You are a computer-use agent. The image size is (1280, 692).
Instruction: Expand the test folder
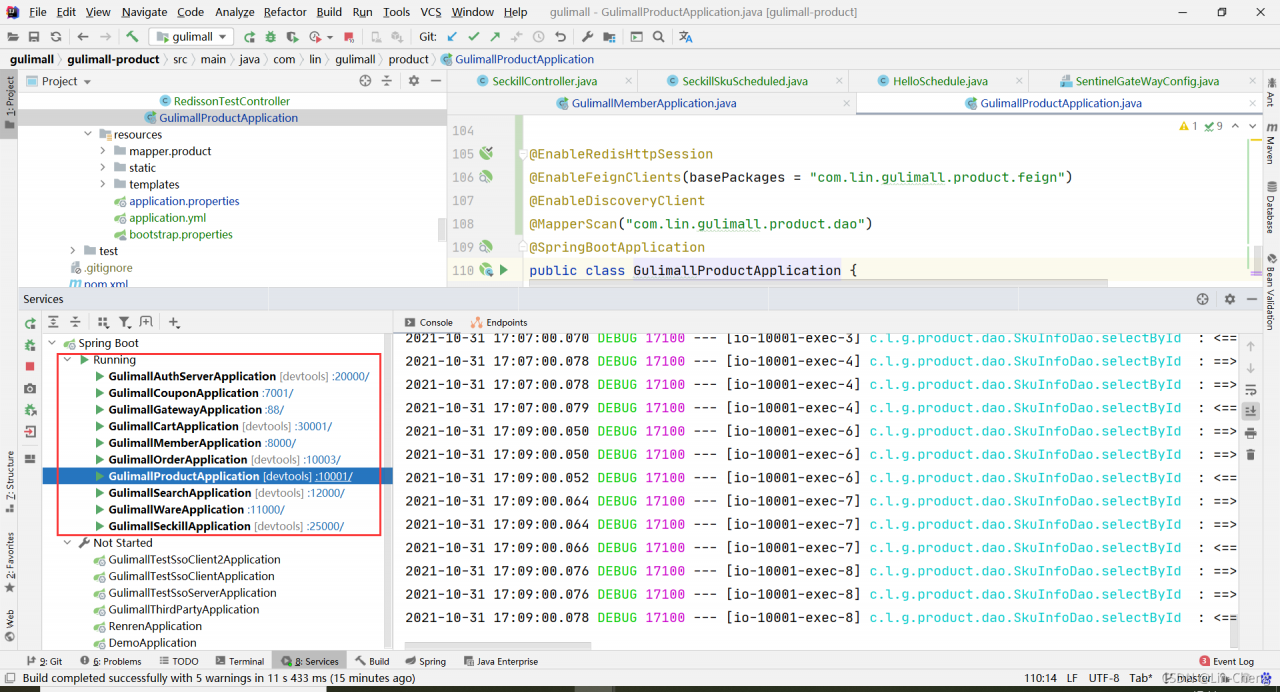click(73, 251)
